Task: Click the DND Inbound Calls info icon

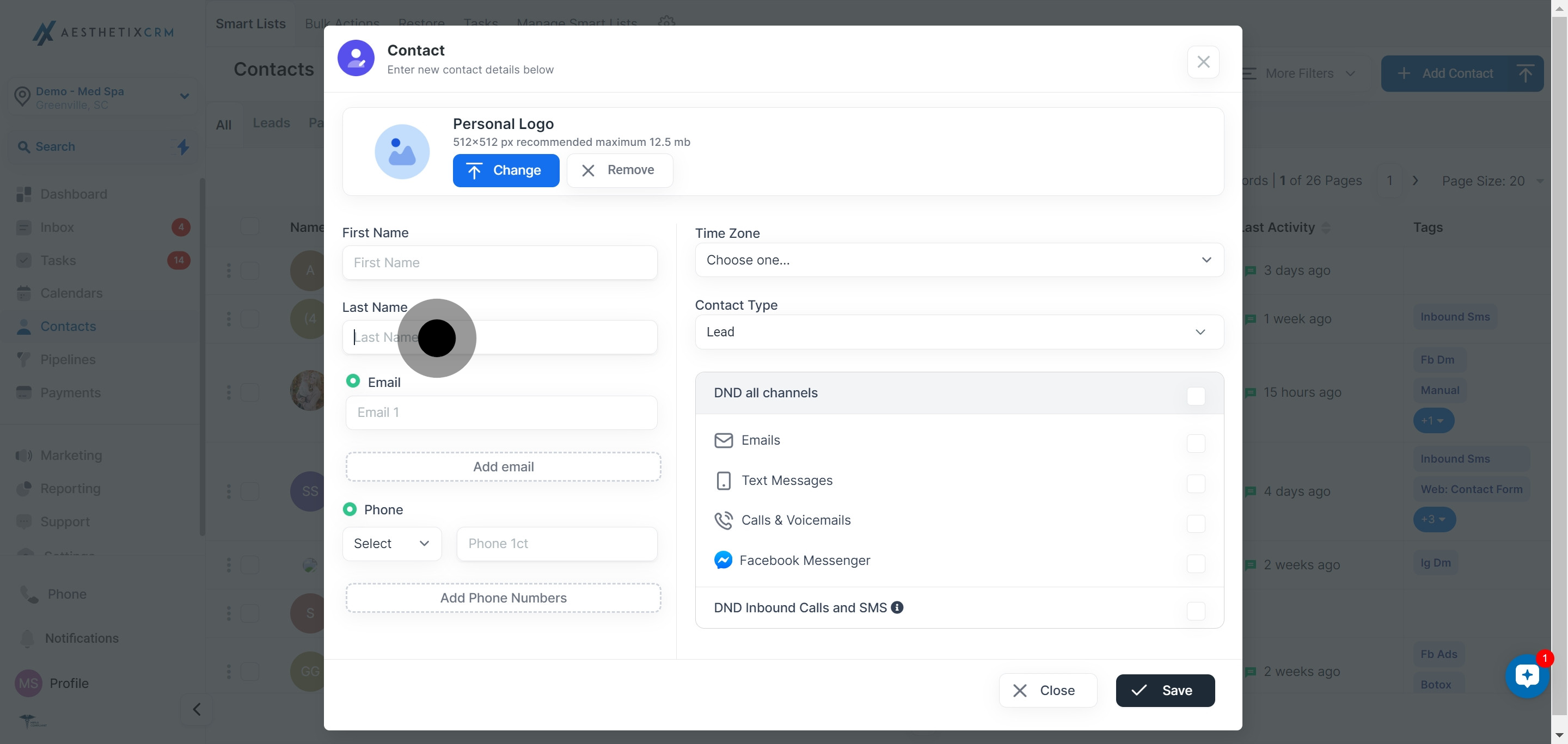Action: coord(897,607)
